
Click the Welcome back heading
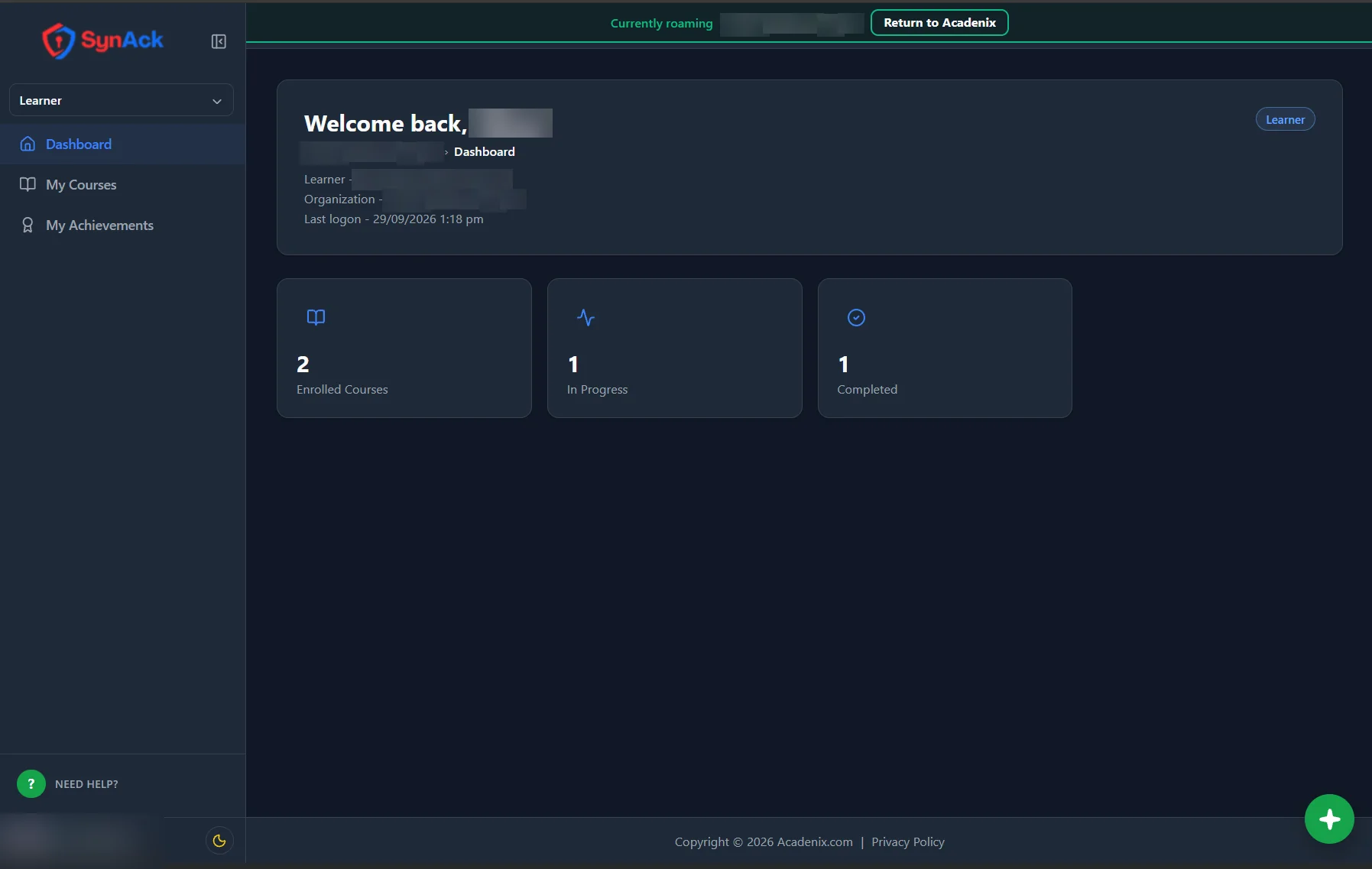385,123
